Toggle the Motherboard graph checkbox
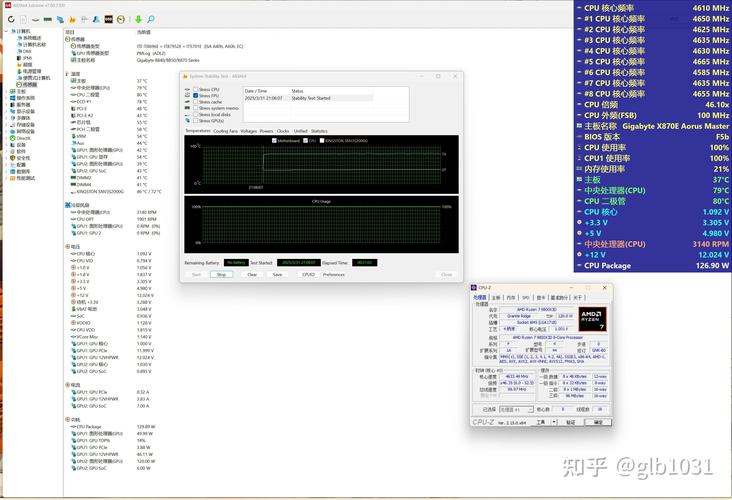Image resolution: width=732 pixels, height=500 pixels. click(x=274, y=141)
